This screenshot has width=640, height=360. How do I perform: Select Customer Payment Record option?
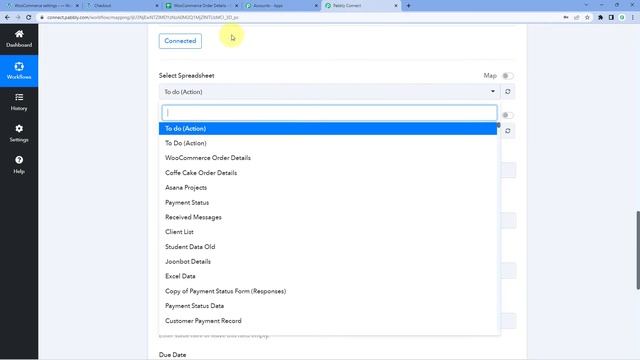pos(328,321)
